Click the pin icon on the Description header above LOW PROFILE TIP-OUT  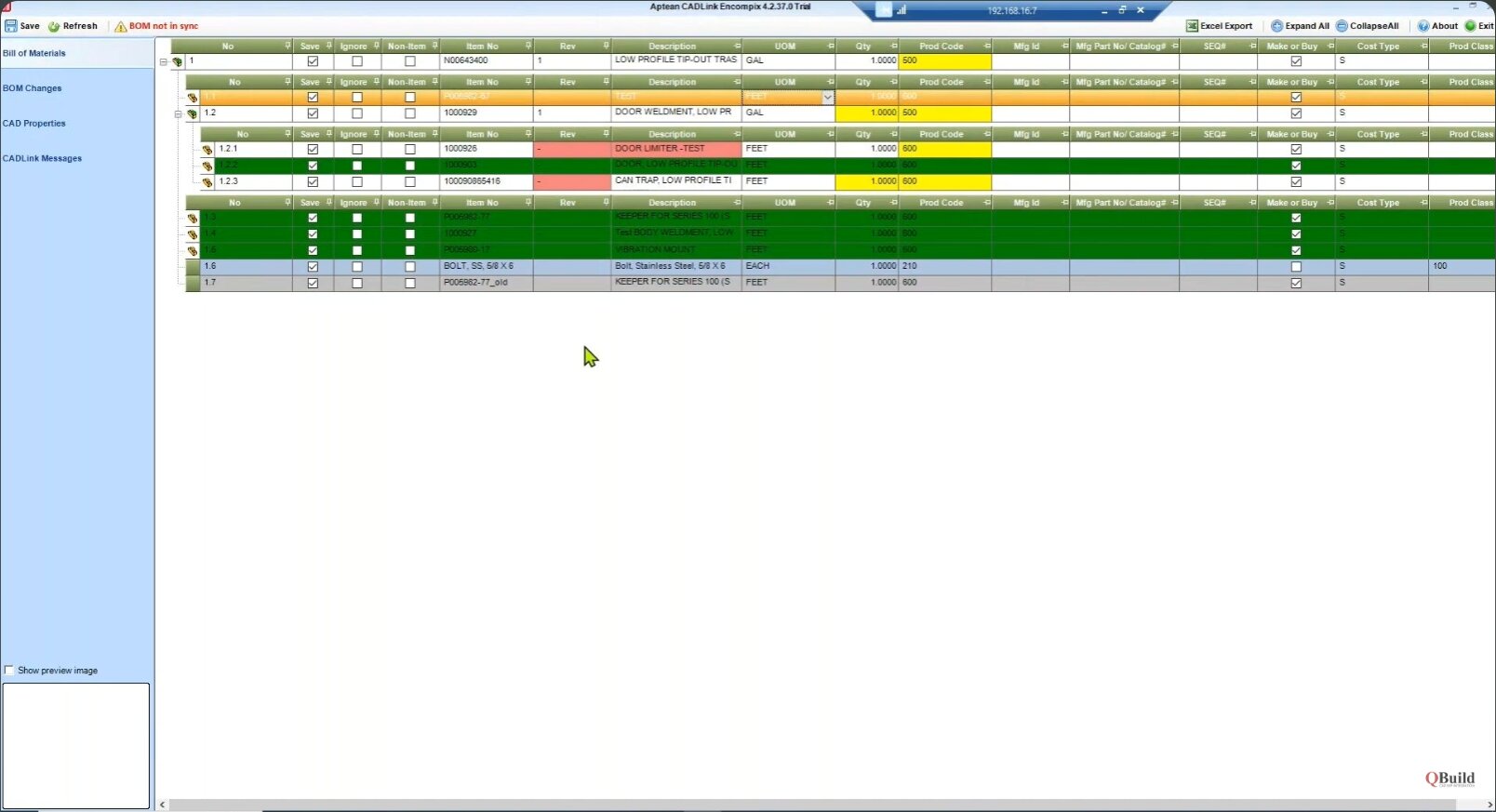[x=738, y=46]
